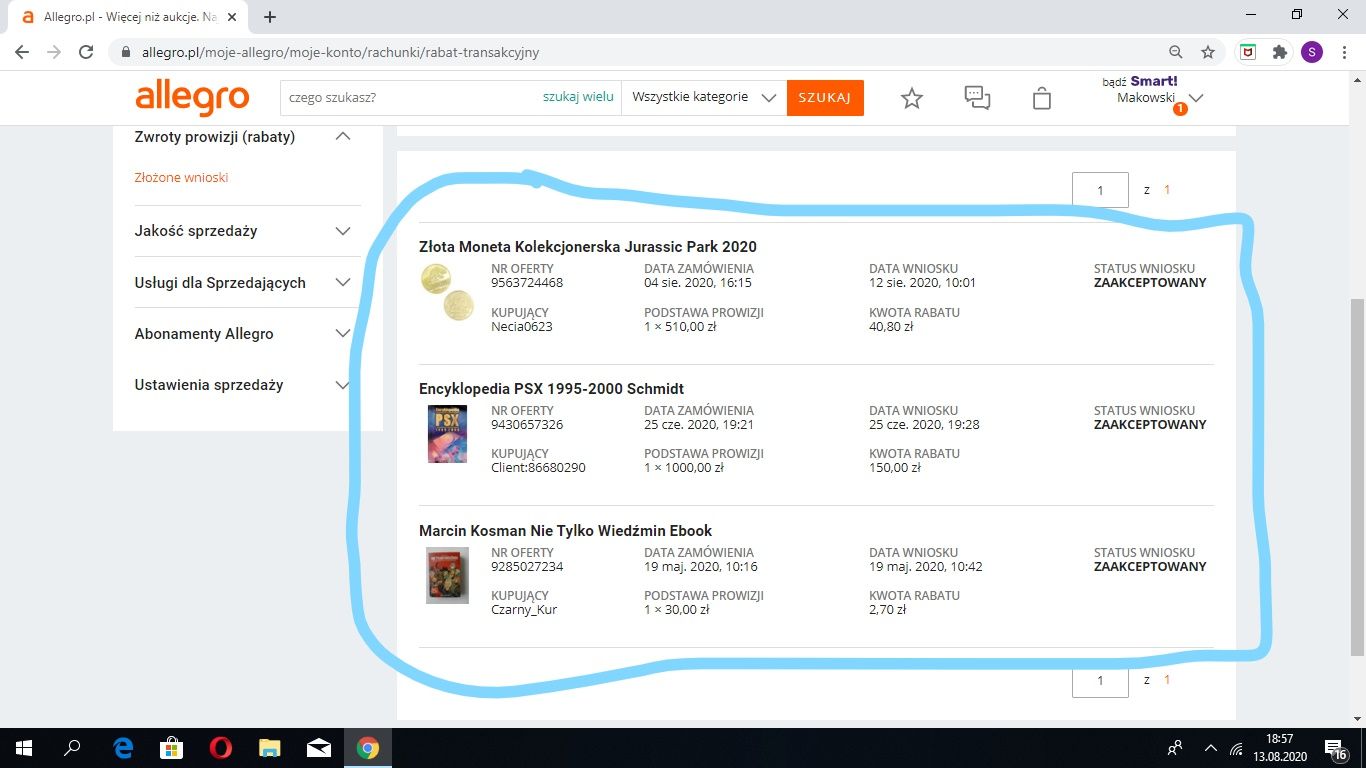Bookmark this page with Chrome star icon
Screen dimensions: 1366x768
(1208, 52)
